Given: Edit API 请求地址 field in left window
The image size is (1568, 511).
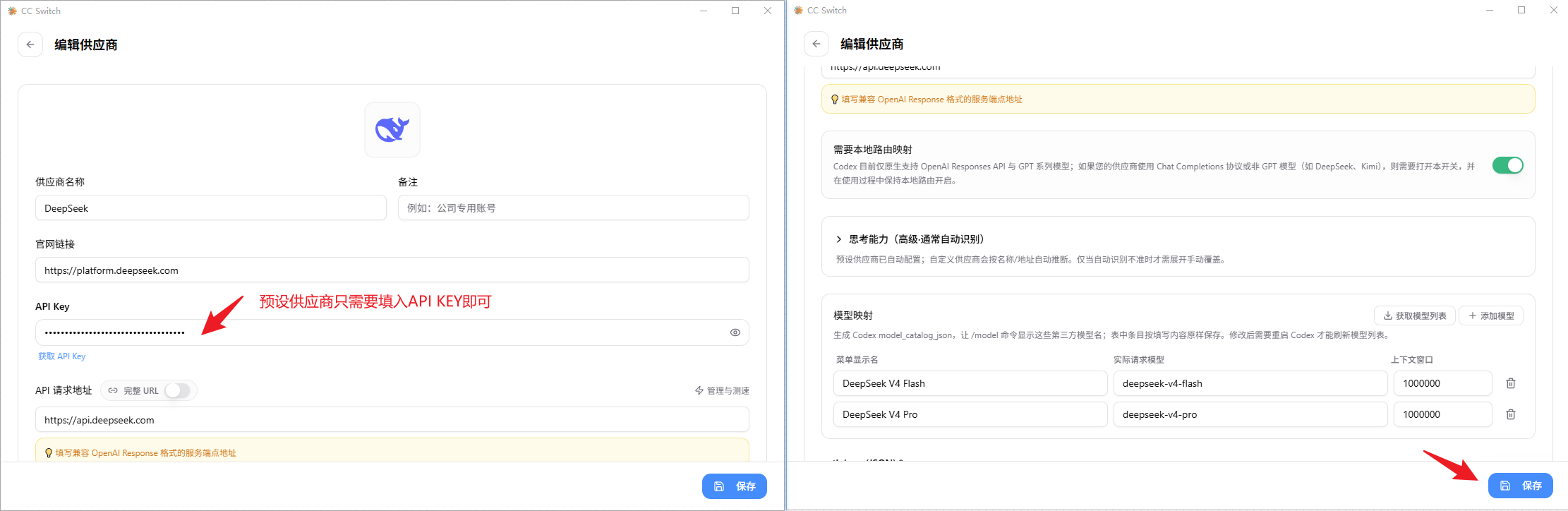Looking at the screenshot, I should [392, 420].
